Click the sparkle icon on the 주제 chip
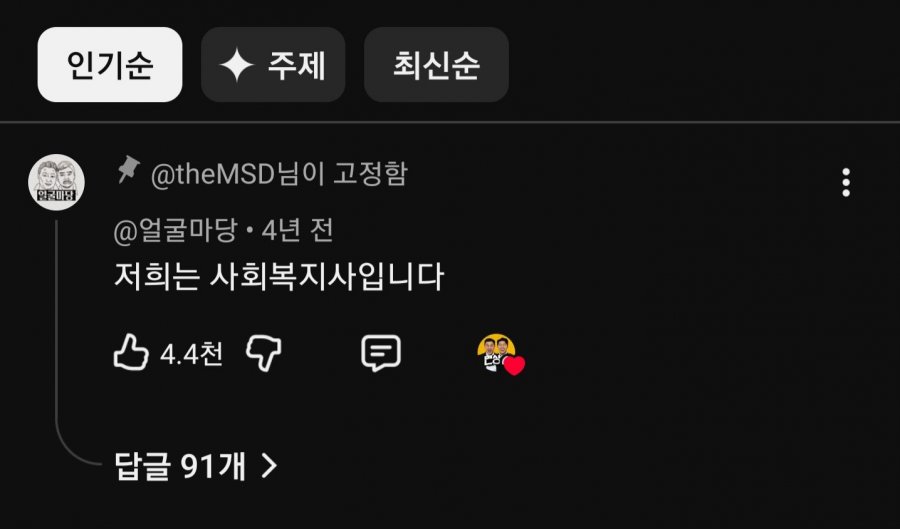The width and height of the screenshot is (900, 529). pyautogui.click(x=237, y=65)
